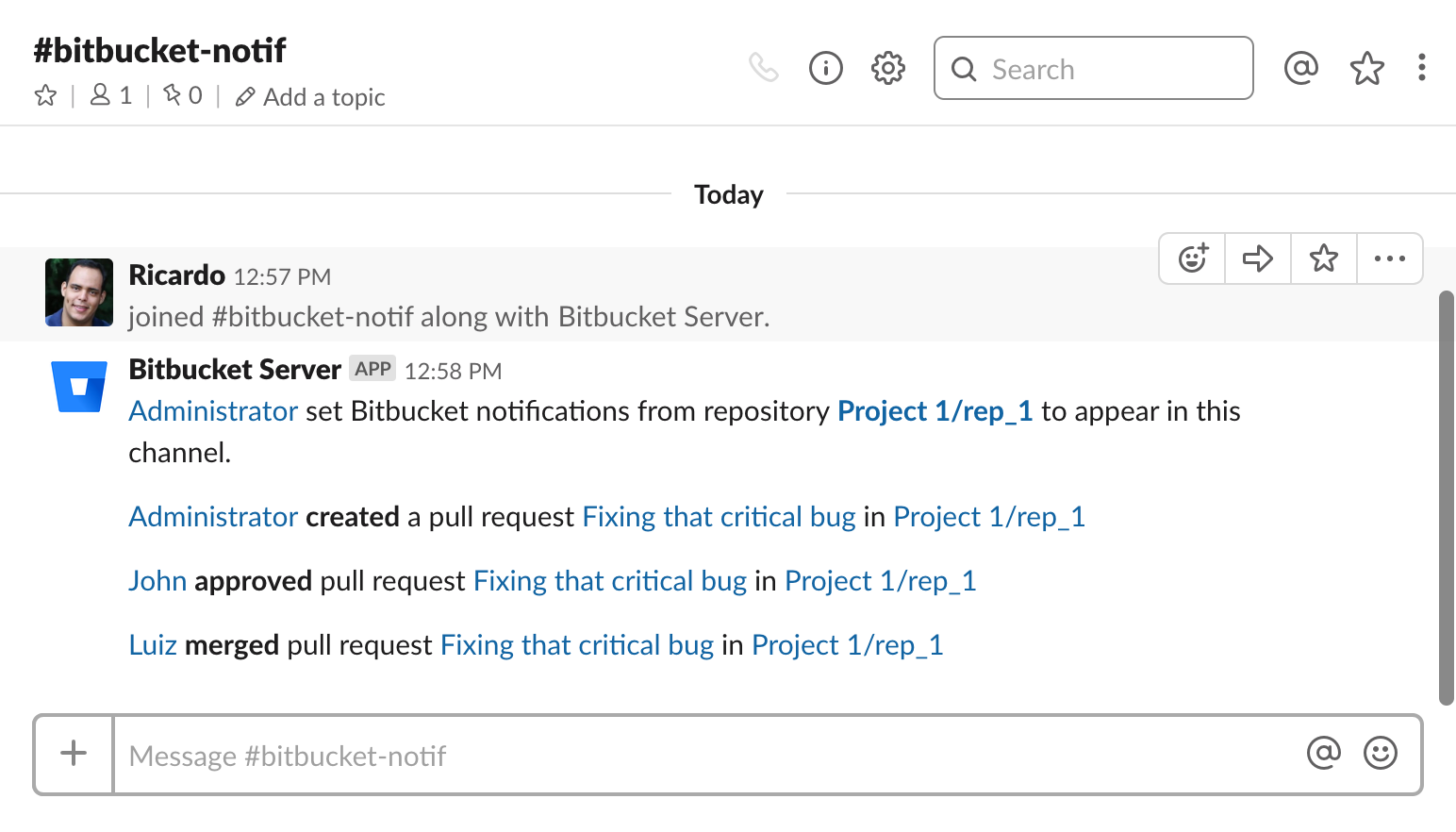
Task: Open Bitbucket Server app avatar
Action: 79,387
